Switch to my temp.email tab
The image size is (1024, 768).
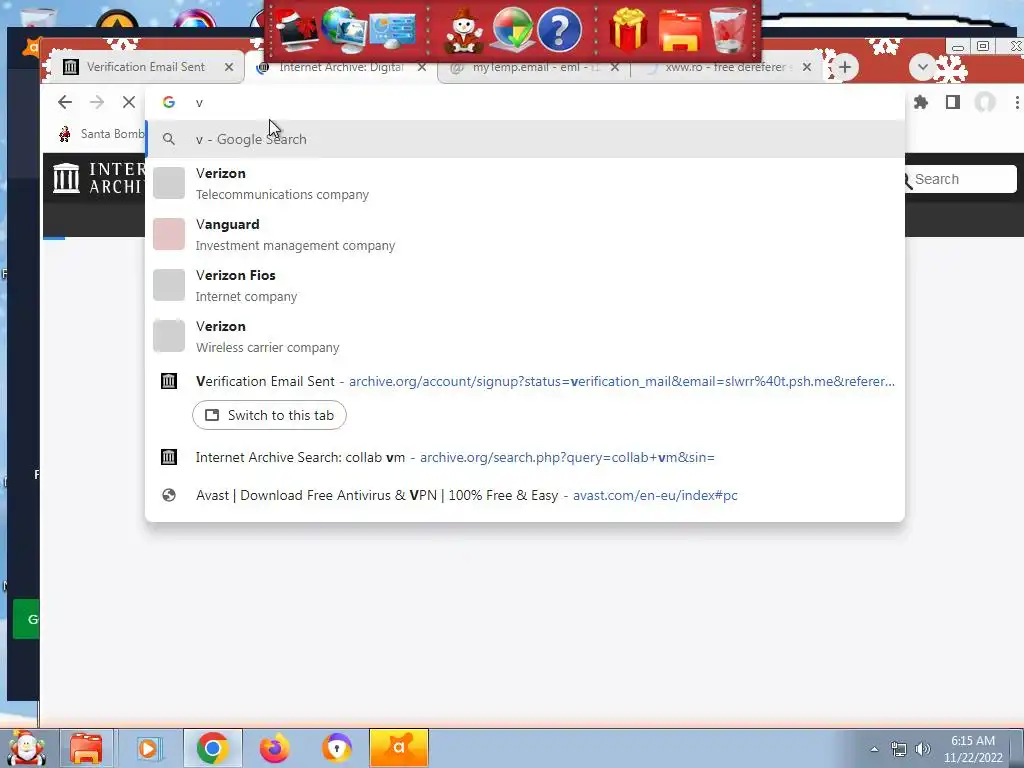(x=532, y=67)
